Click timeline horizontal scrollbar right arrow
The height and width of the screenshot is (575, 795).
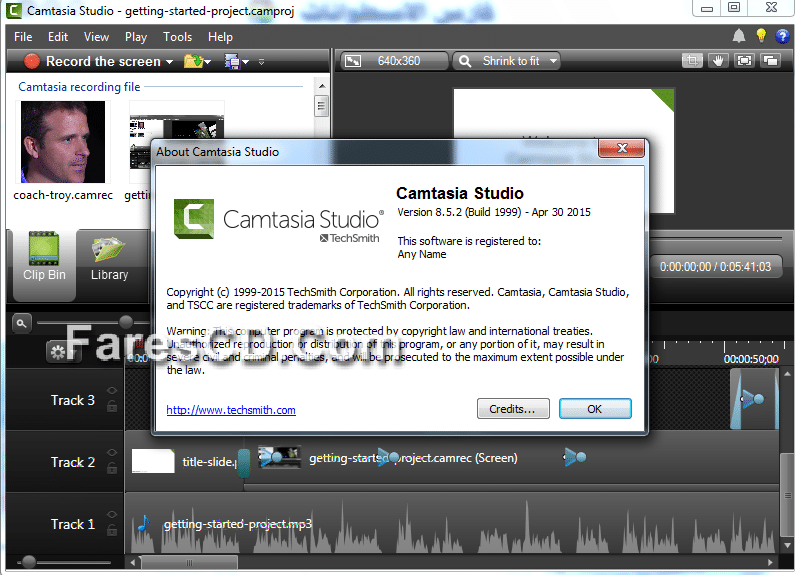point(770,562)
